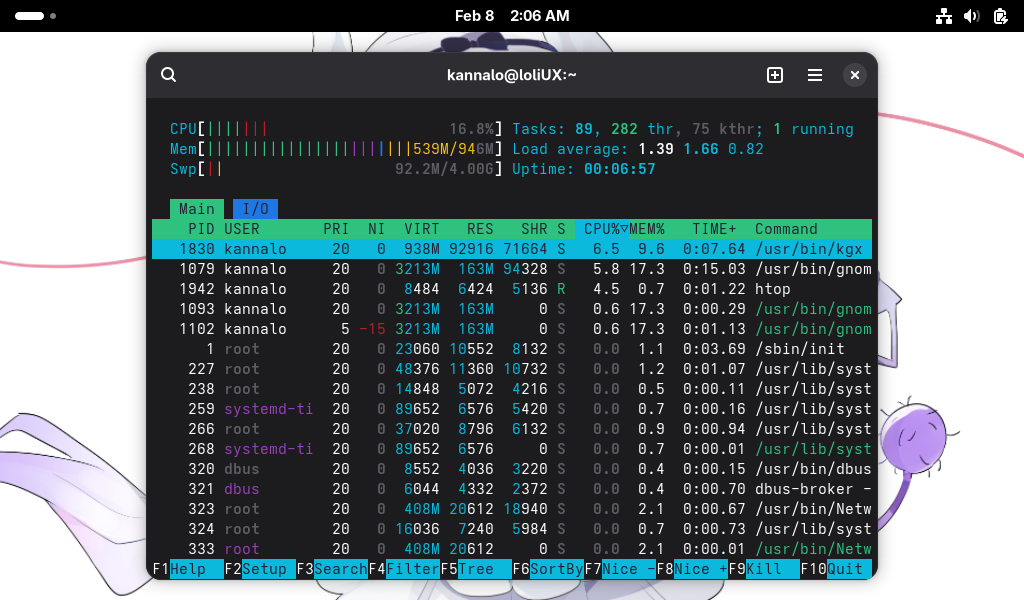Sort by the SHR column header
1024x600 pixels.
pos(534,229)
